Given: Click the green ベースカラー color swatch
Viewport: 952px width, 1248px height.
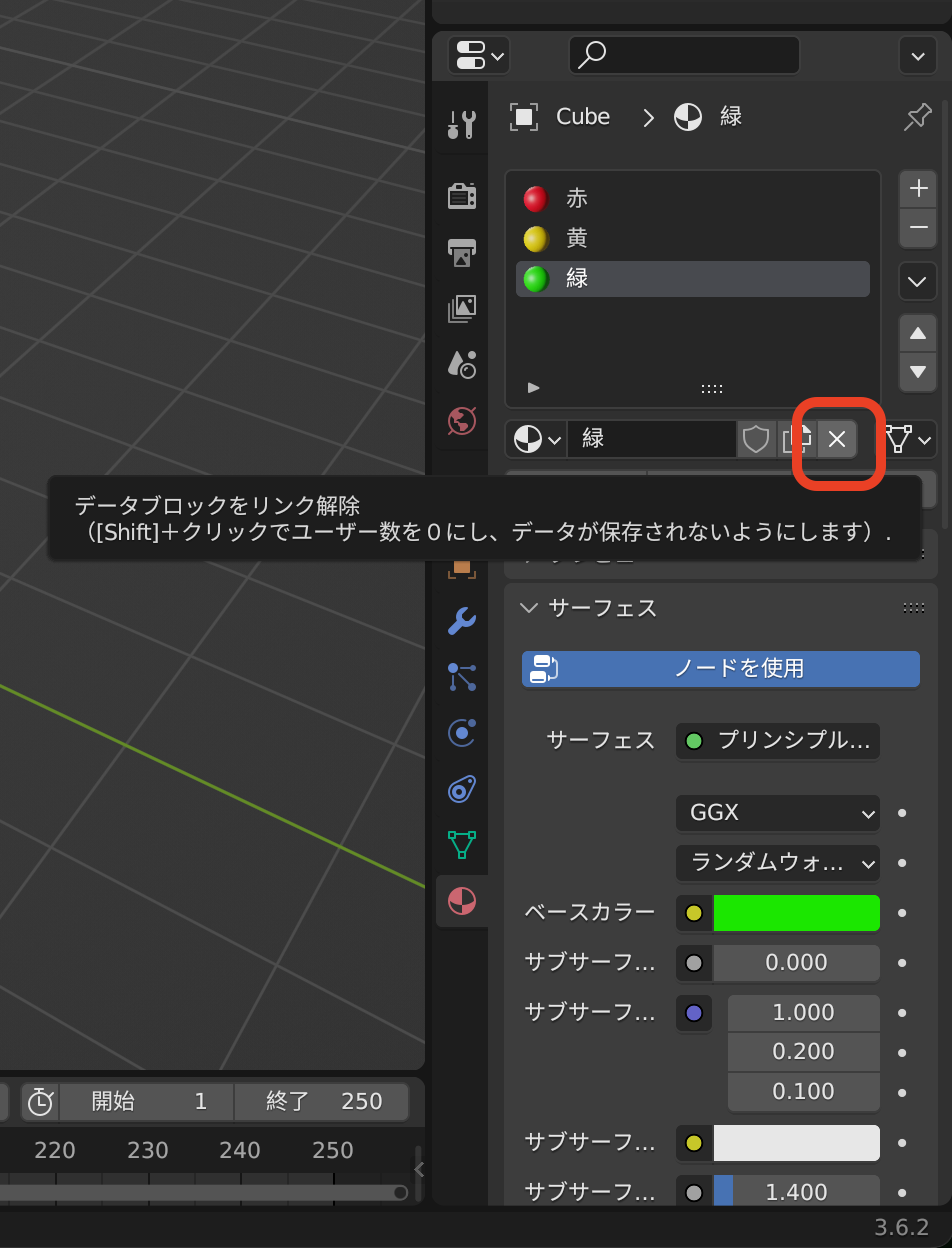Looking at the screenshot, I should 797,913.
